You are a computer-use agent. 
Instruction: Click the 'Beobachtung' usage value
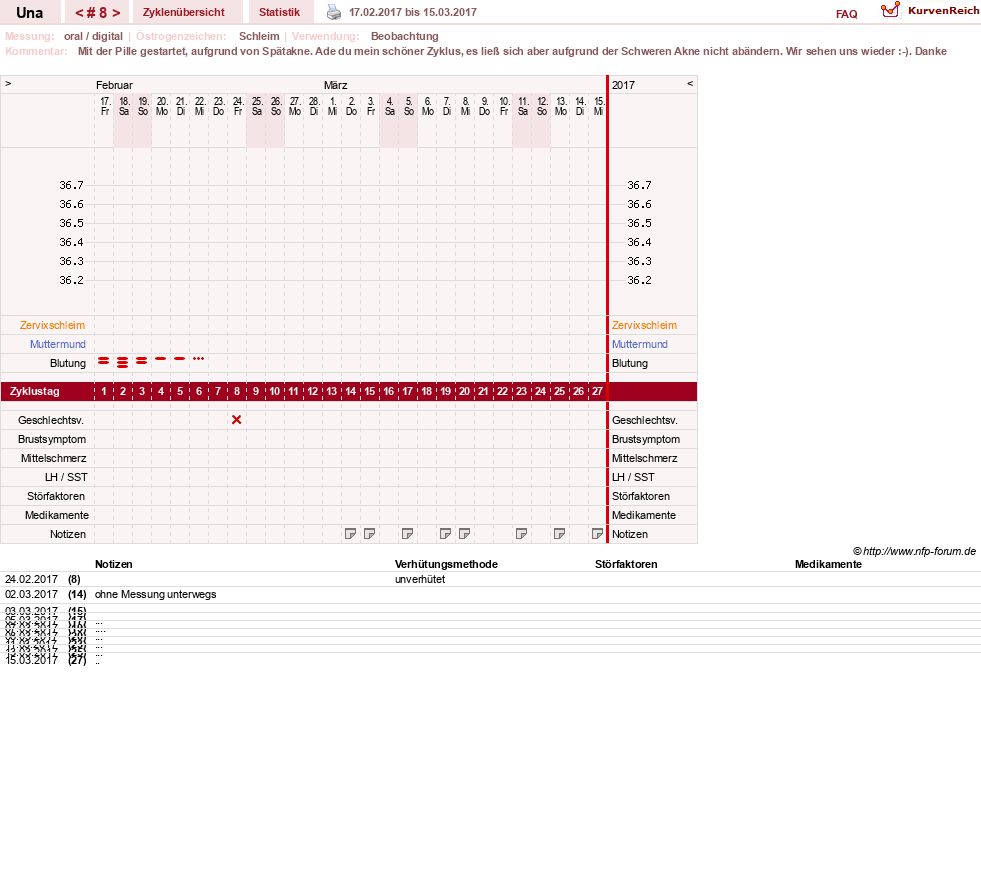(405, 36)
